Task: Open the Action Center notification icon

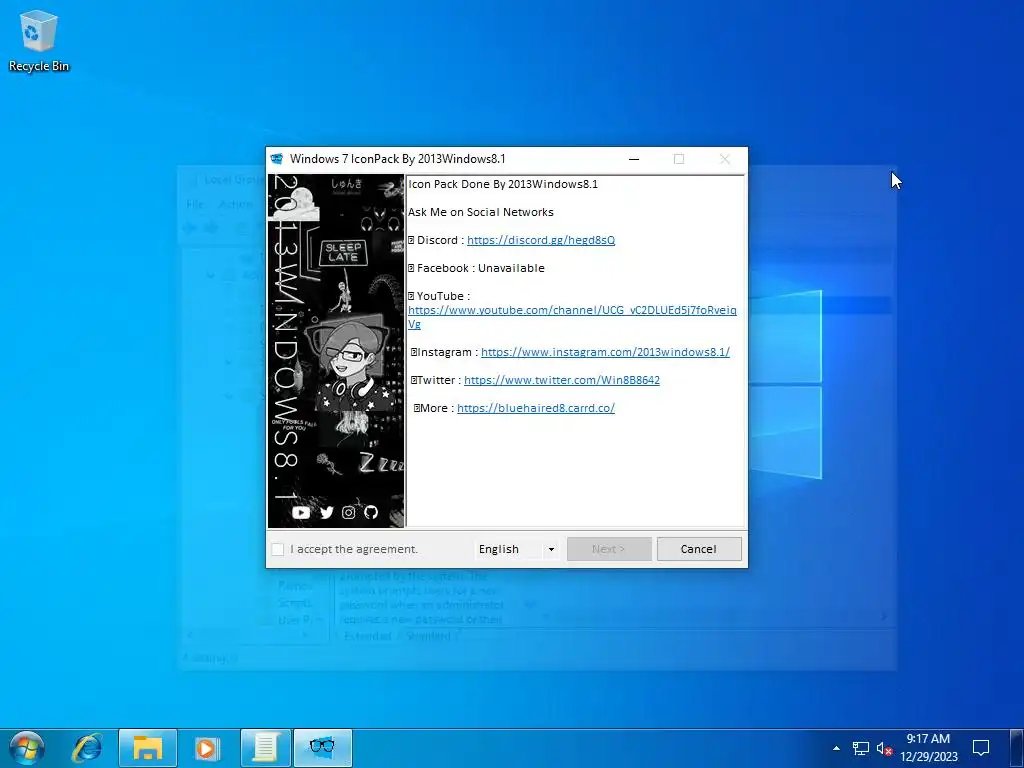Action: point(981,748)
